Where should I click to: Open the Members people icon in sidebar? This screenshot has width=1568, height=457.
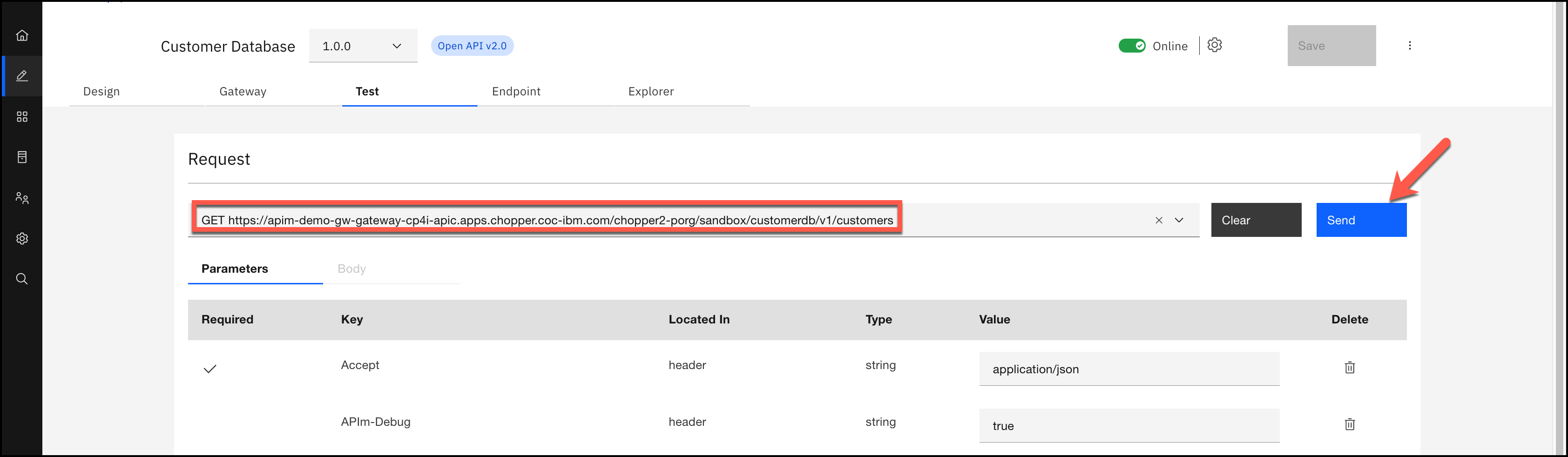[x=22, y=198]
